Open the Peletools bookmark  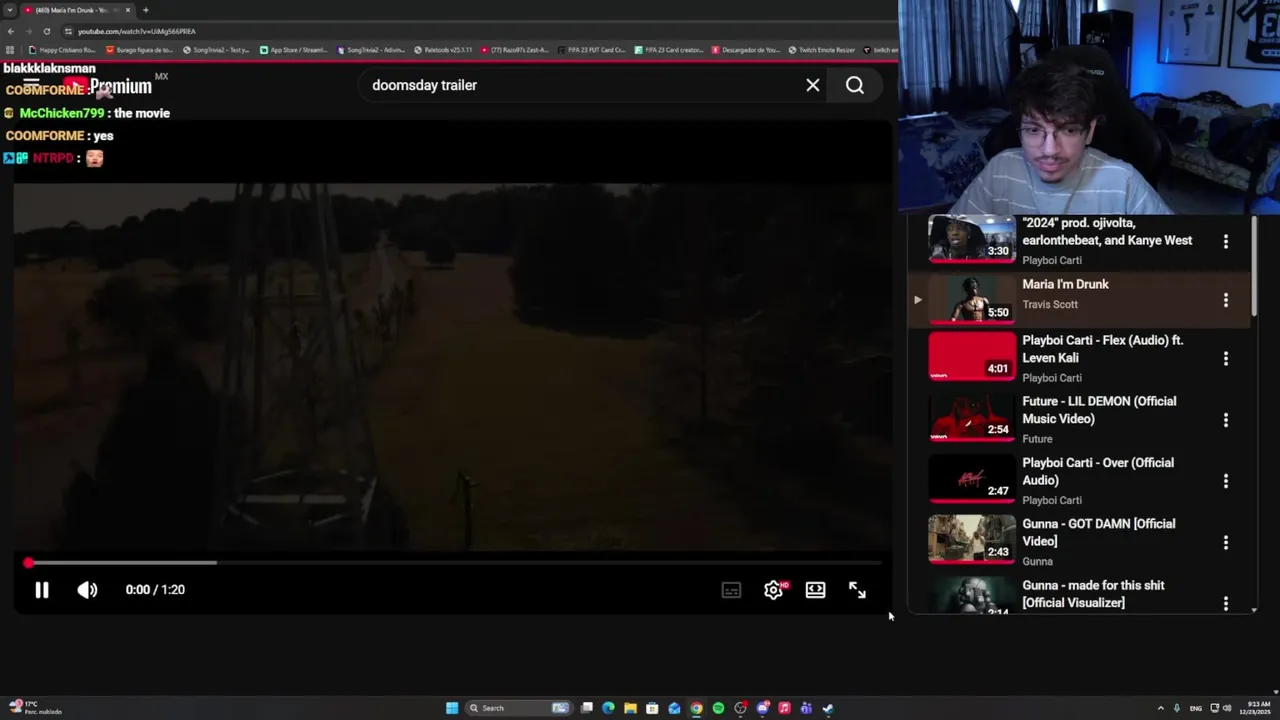coord(442,50)
